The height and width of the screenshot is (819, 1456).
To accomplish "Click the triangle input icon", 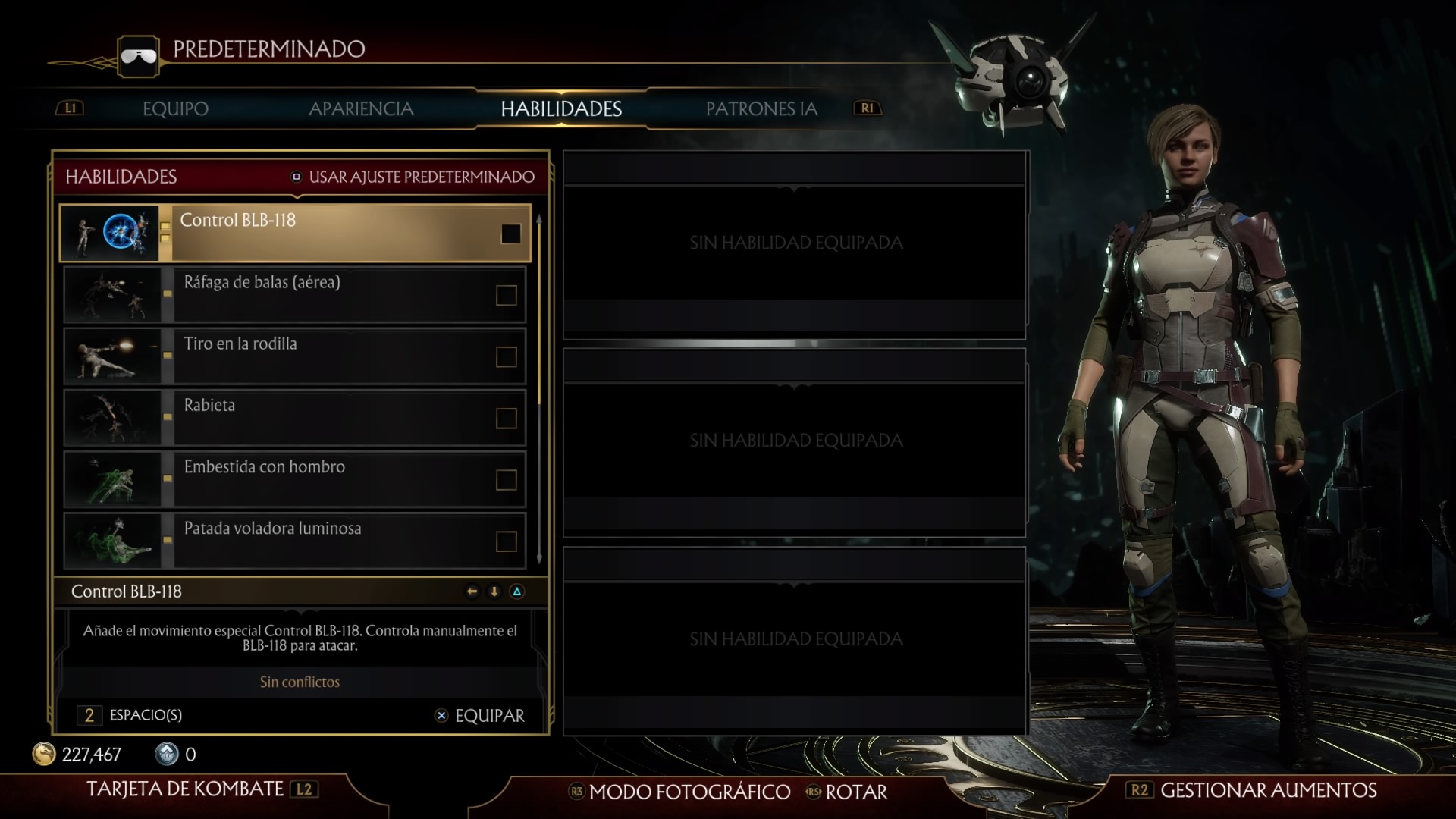I will [517, 591].
